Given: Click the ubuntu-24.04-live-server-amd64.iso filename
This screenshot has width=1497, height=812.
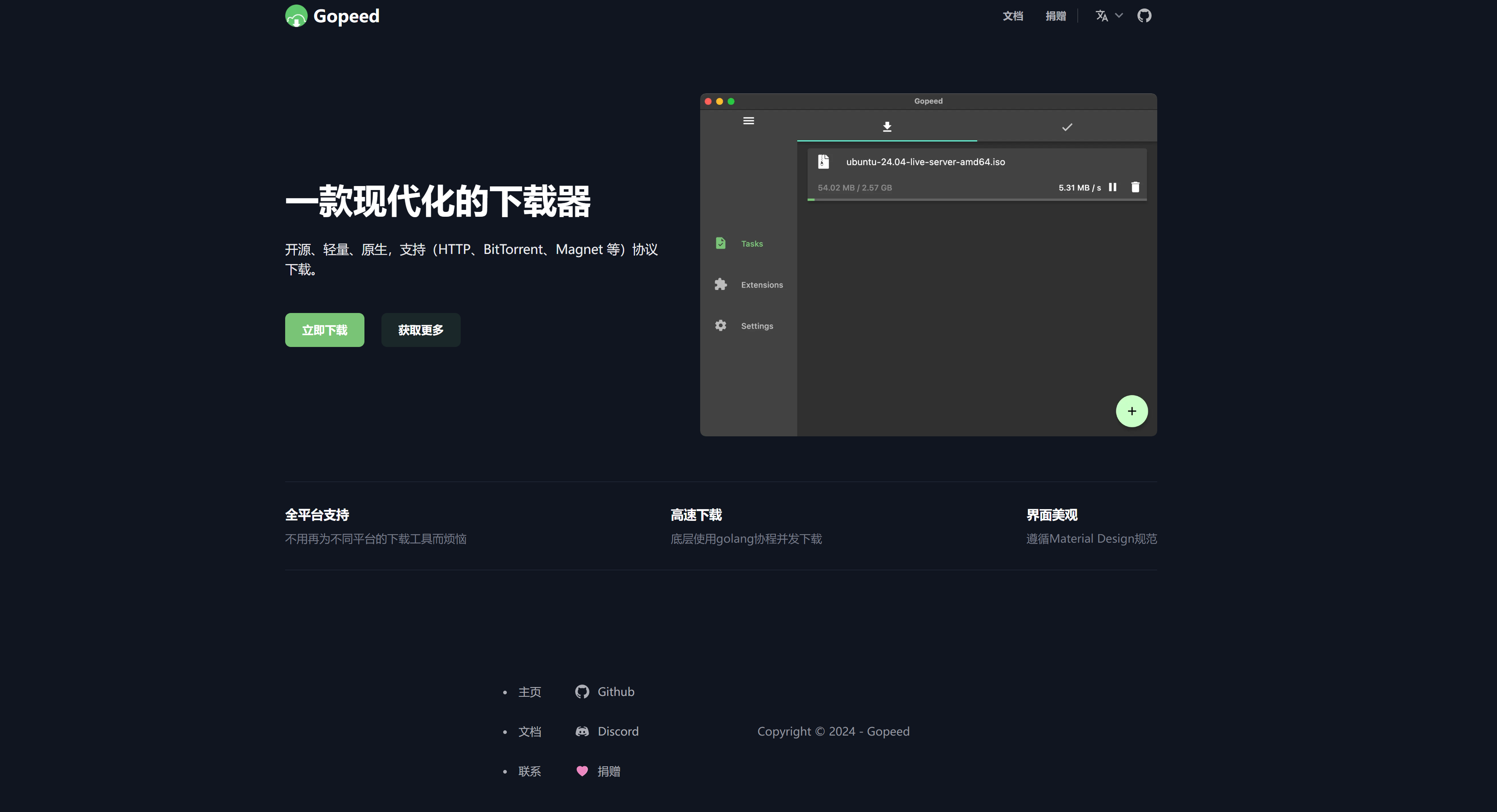Looking at the screenshot, I should click(925, 162).
